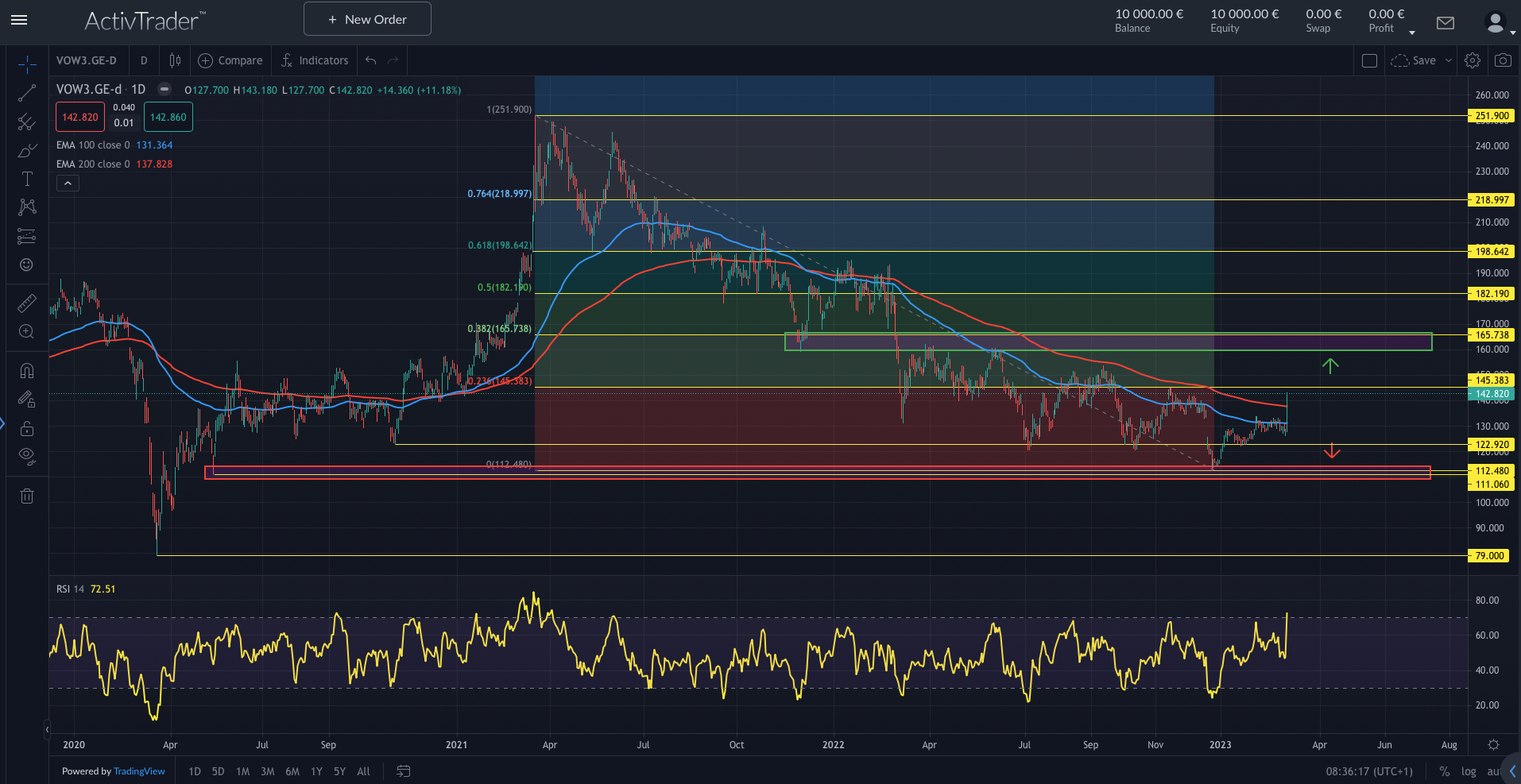The height and width of the screenshot is (784, 1521).
Task: Toggle lock all drawing tools
Action: [26, 428]
